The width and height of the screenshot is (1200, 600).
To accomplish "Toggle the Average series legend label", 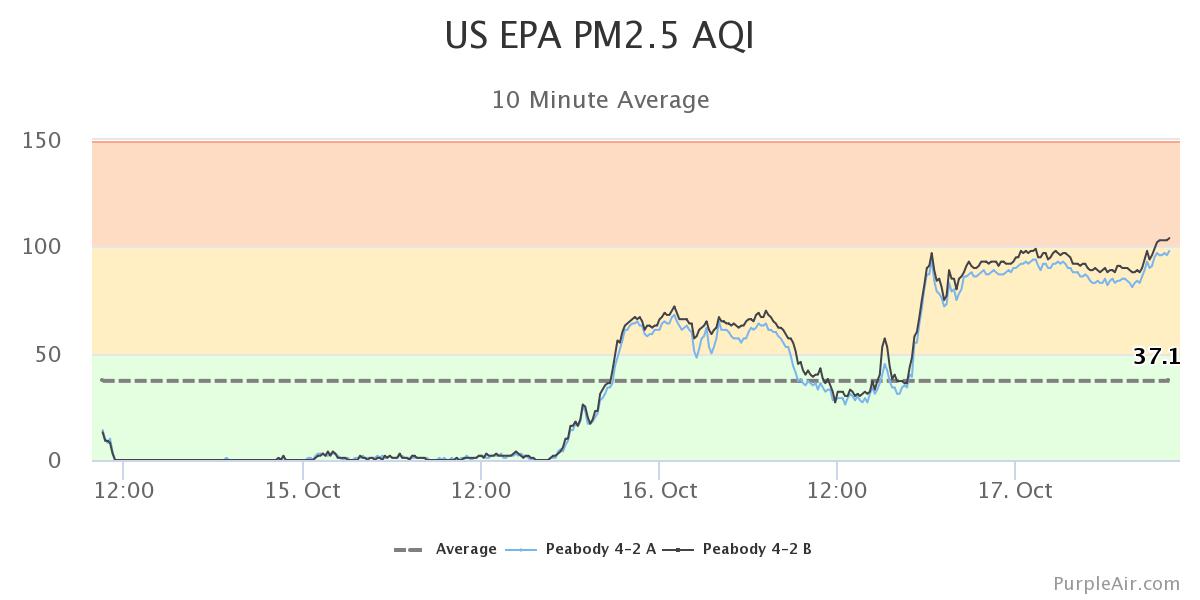I will click(x=466, y=549).
